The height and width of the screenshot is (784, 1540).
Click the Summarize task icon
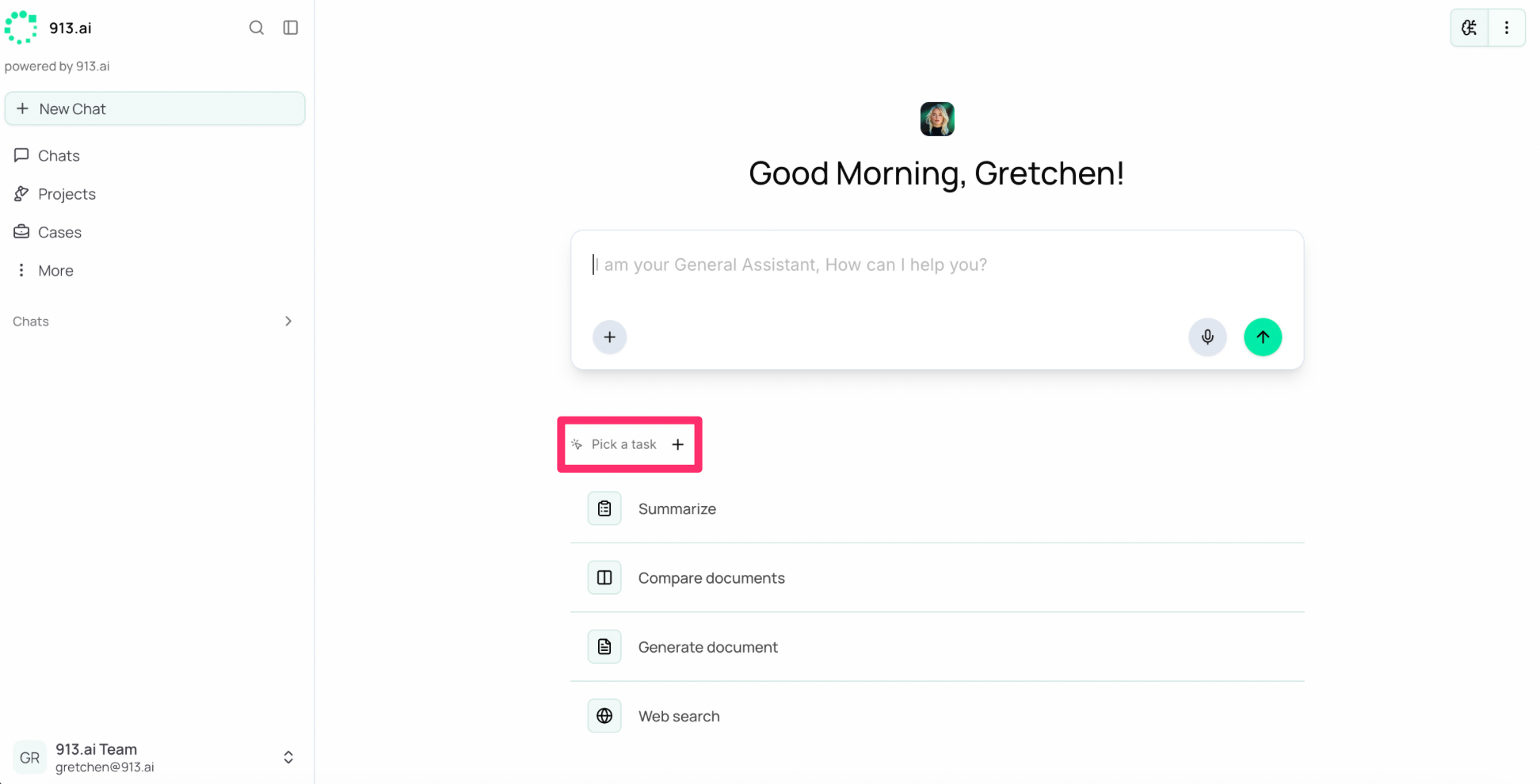604,508
